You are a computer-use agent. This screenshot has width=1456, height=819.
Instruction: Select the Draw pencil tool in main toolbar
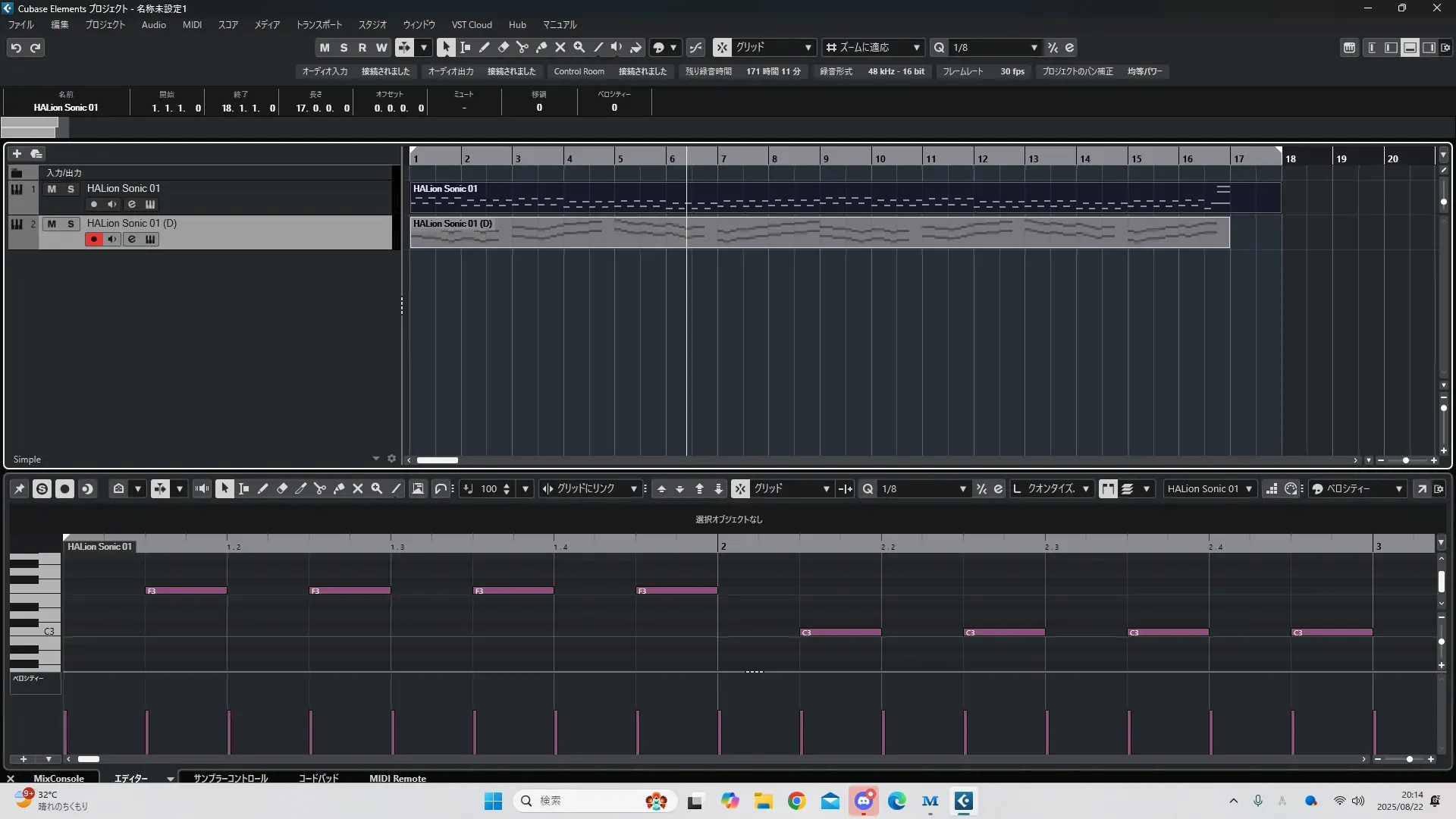[484, 47]
